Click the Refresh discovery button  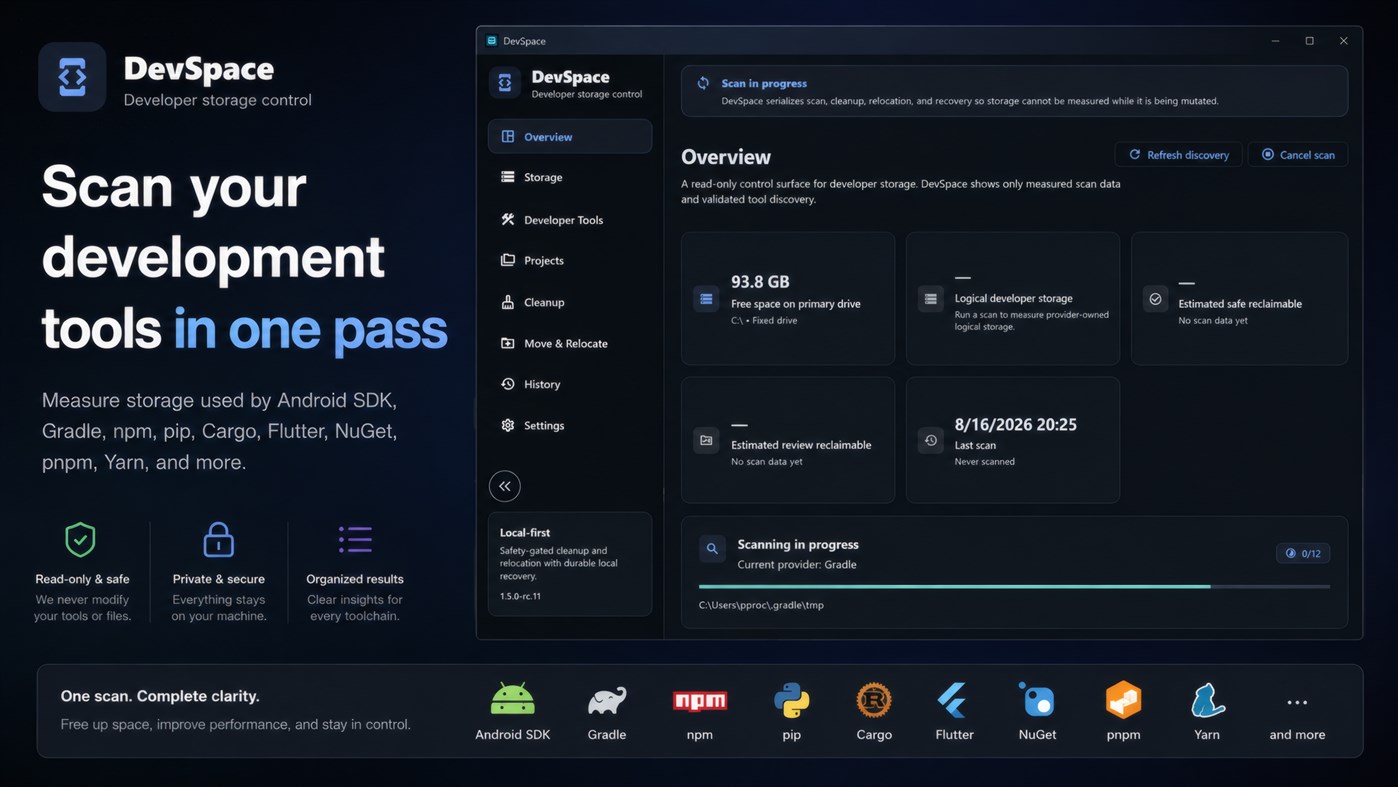click(1179, 155)
